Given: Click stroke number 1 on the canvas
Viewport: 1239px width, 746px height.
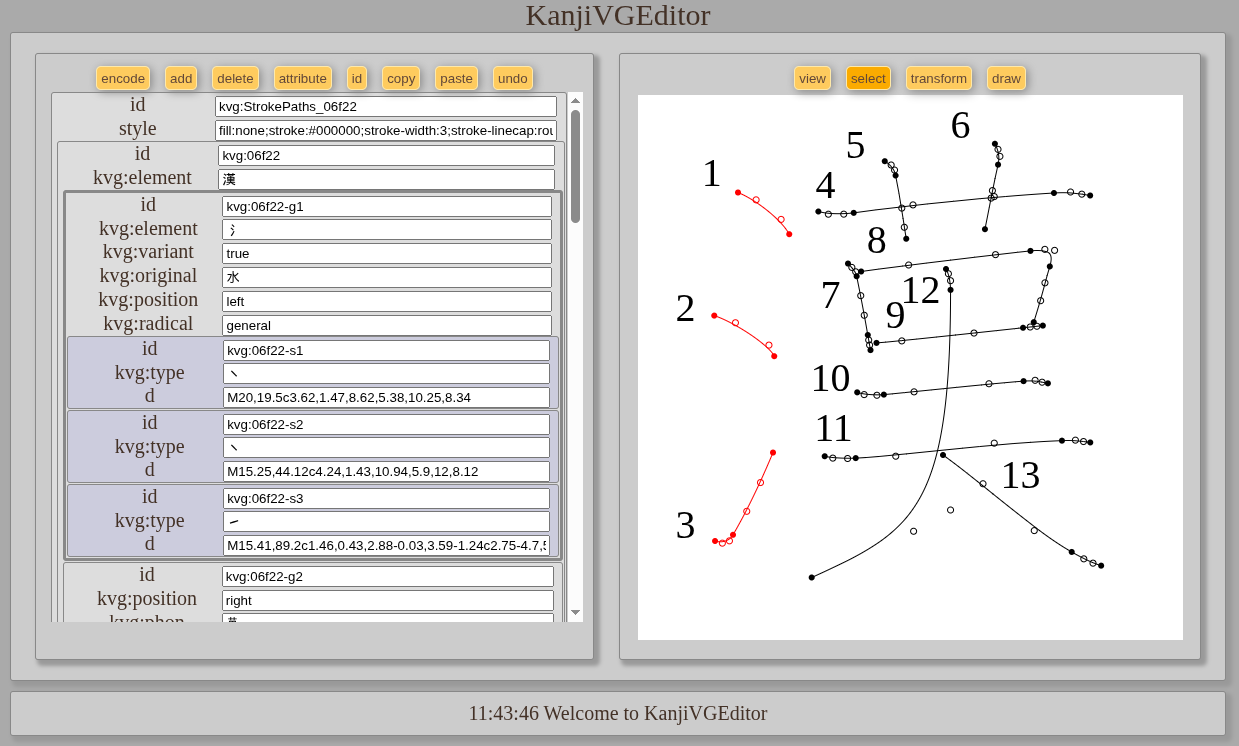Looking at the screenshot, I should click(x=711, y=173).
